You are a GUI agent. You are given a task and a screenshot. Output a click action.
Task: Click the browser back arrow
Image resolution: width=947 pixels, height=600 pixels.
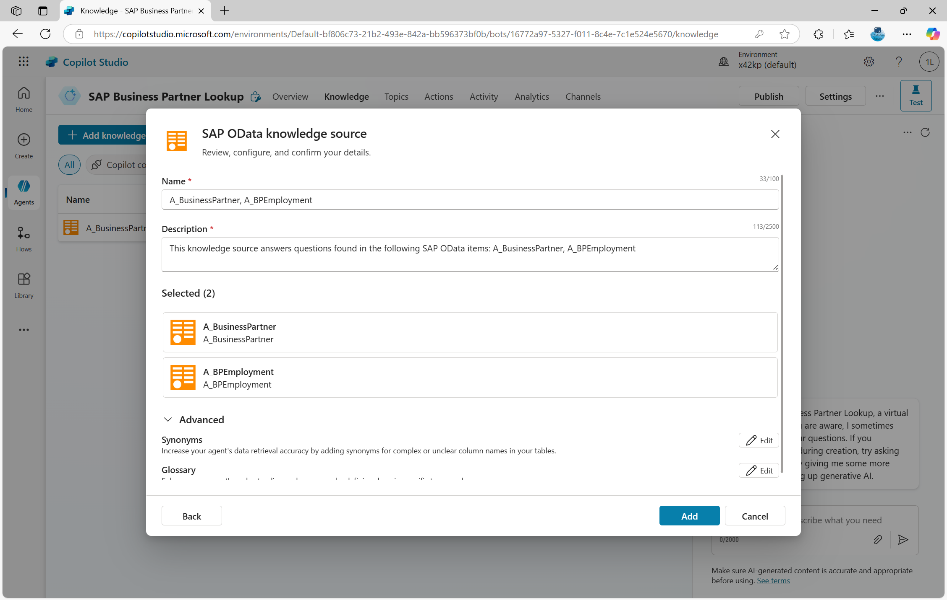(x=18, y=34)
